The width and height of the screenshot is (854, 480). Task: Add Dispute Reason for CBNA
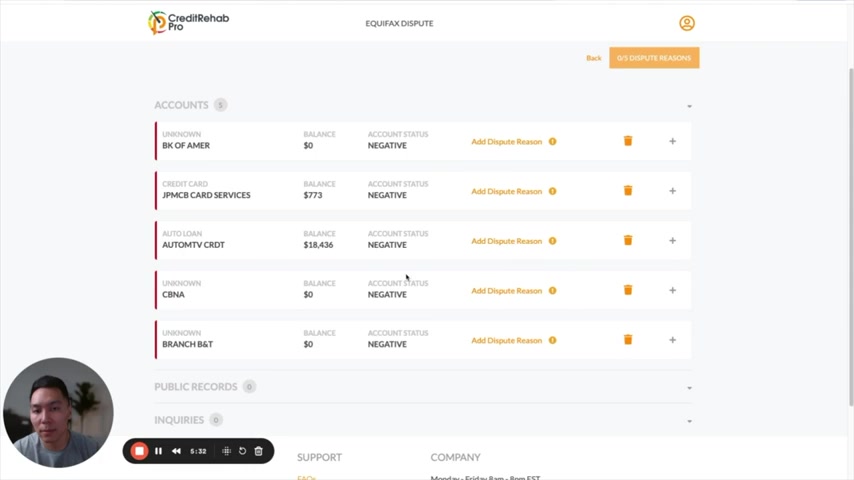tap(507, 290)
